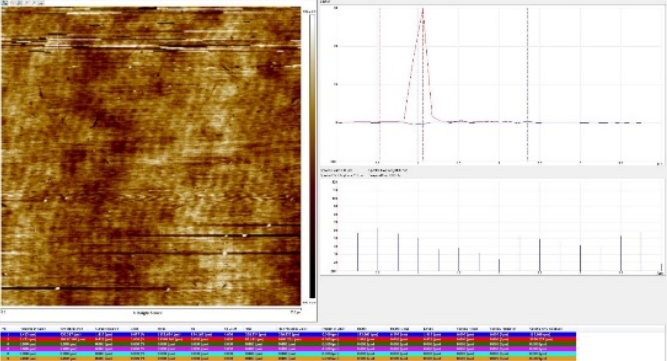Image resolution: width=667 pixels, height=361 pixels.
Task: Select the cyan measurement row in the table
Action: pyautogui.click(x=288, y=354)
